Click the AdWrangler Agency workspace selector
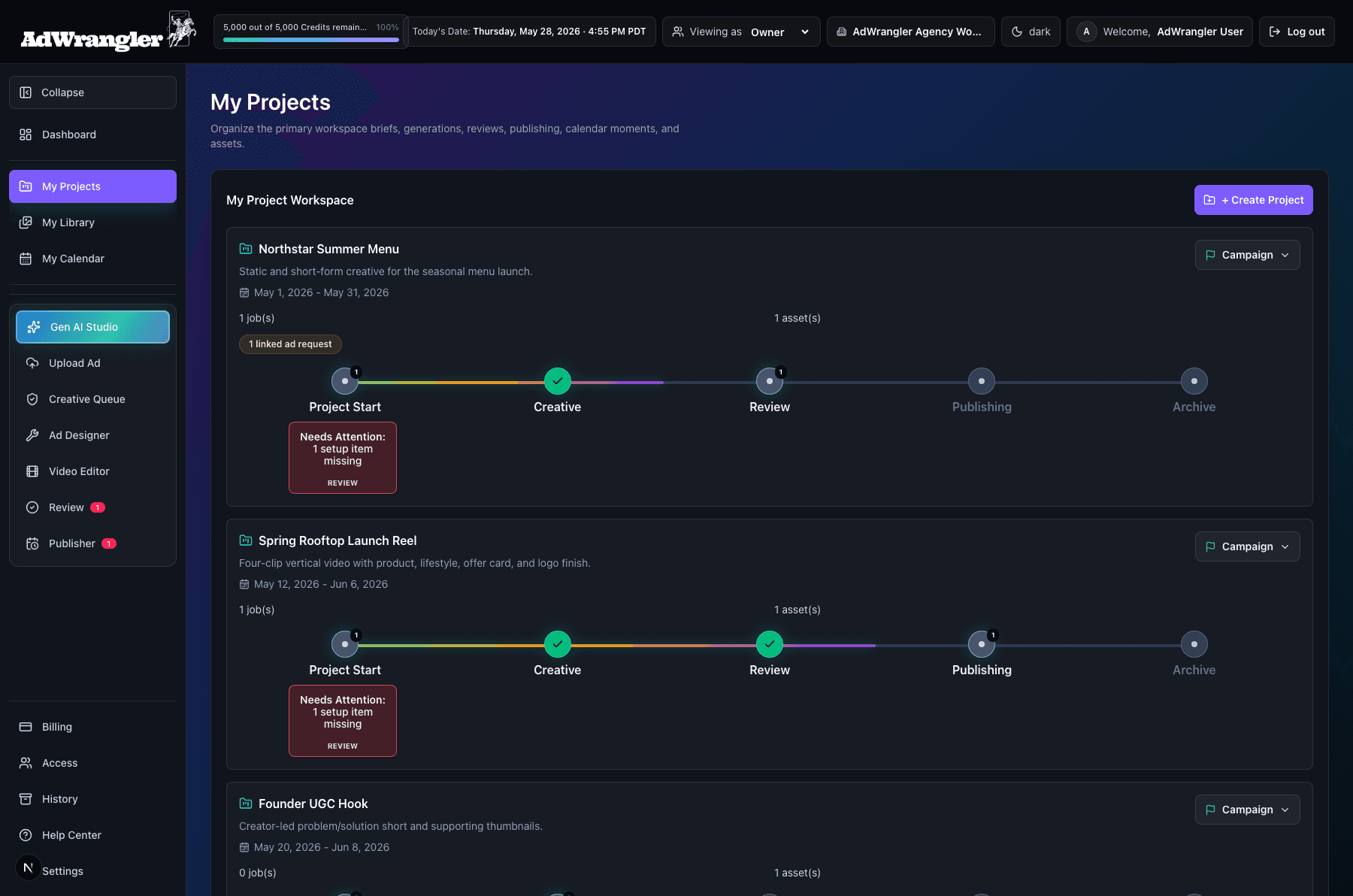Viewport: 1353px width, 896px height. (910, 32)
